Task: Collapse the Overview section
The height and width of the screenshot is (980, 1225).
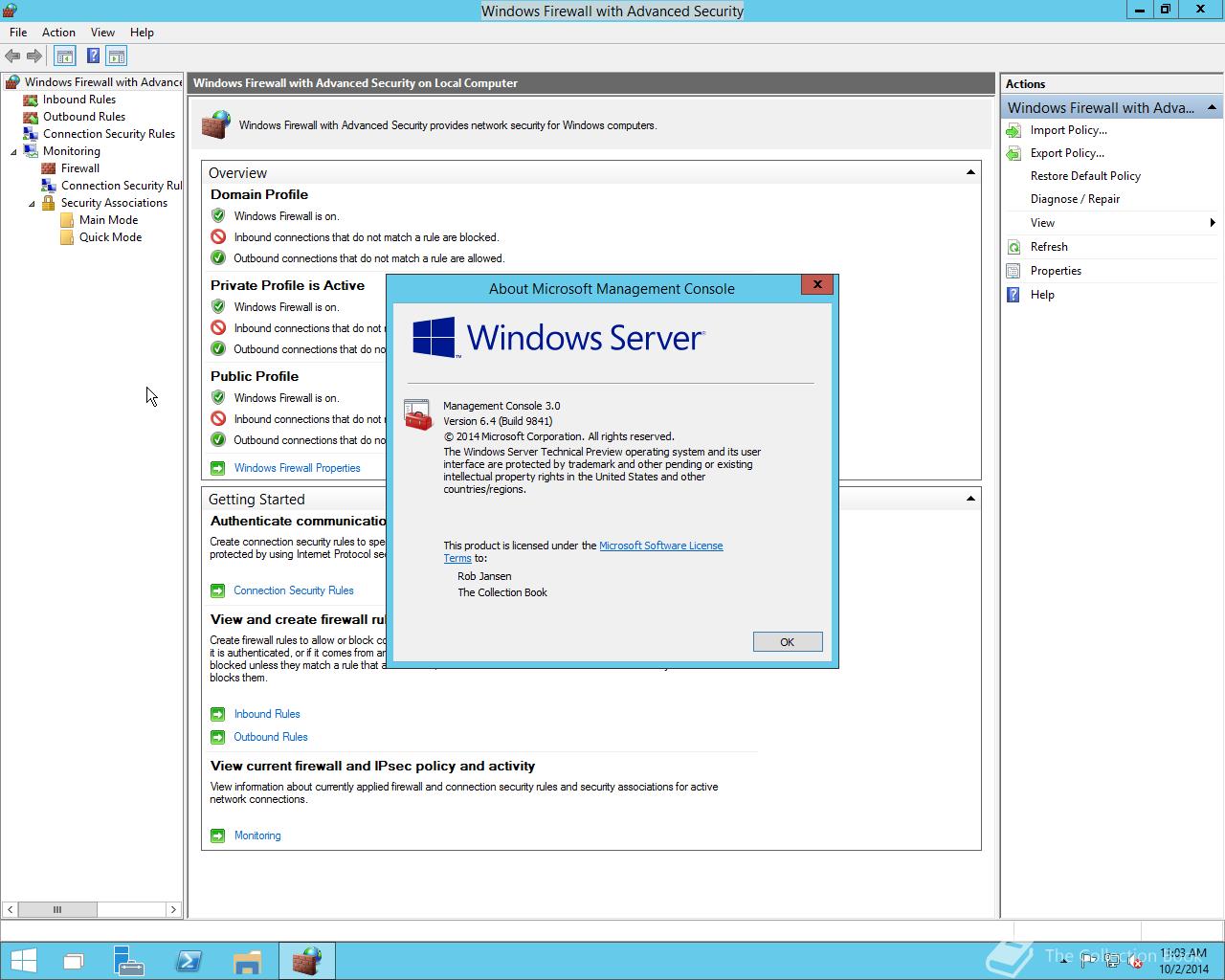Action: (970, 172)
